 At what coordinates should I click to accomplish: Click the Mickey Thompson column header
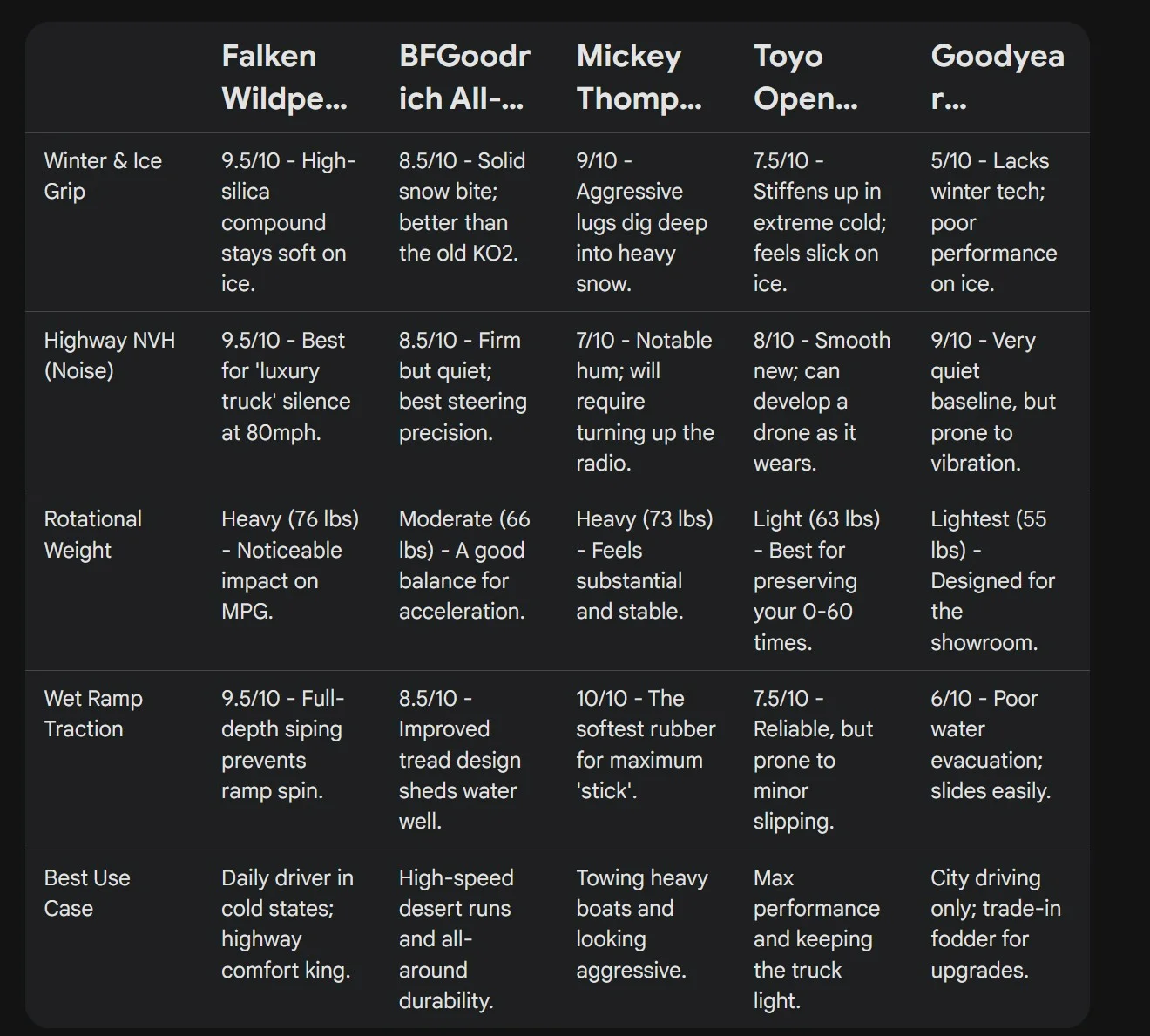click(x=639, y=77)
